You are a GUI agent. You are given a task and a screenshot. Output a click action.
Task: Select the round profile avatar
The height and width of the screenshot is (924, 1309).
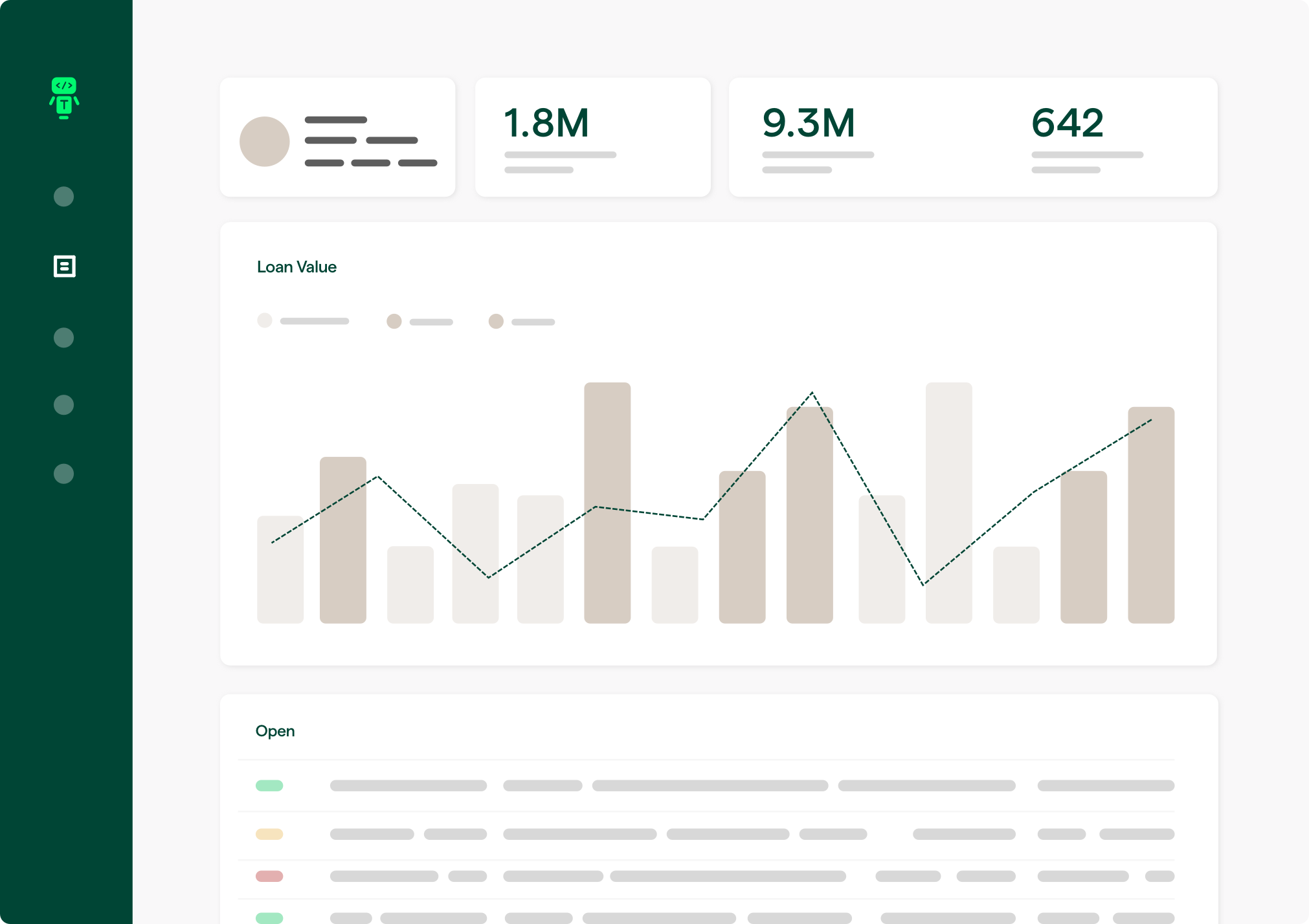click(264, 142)
